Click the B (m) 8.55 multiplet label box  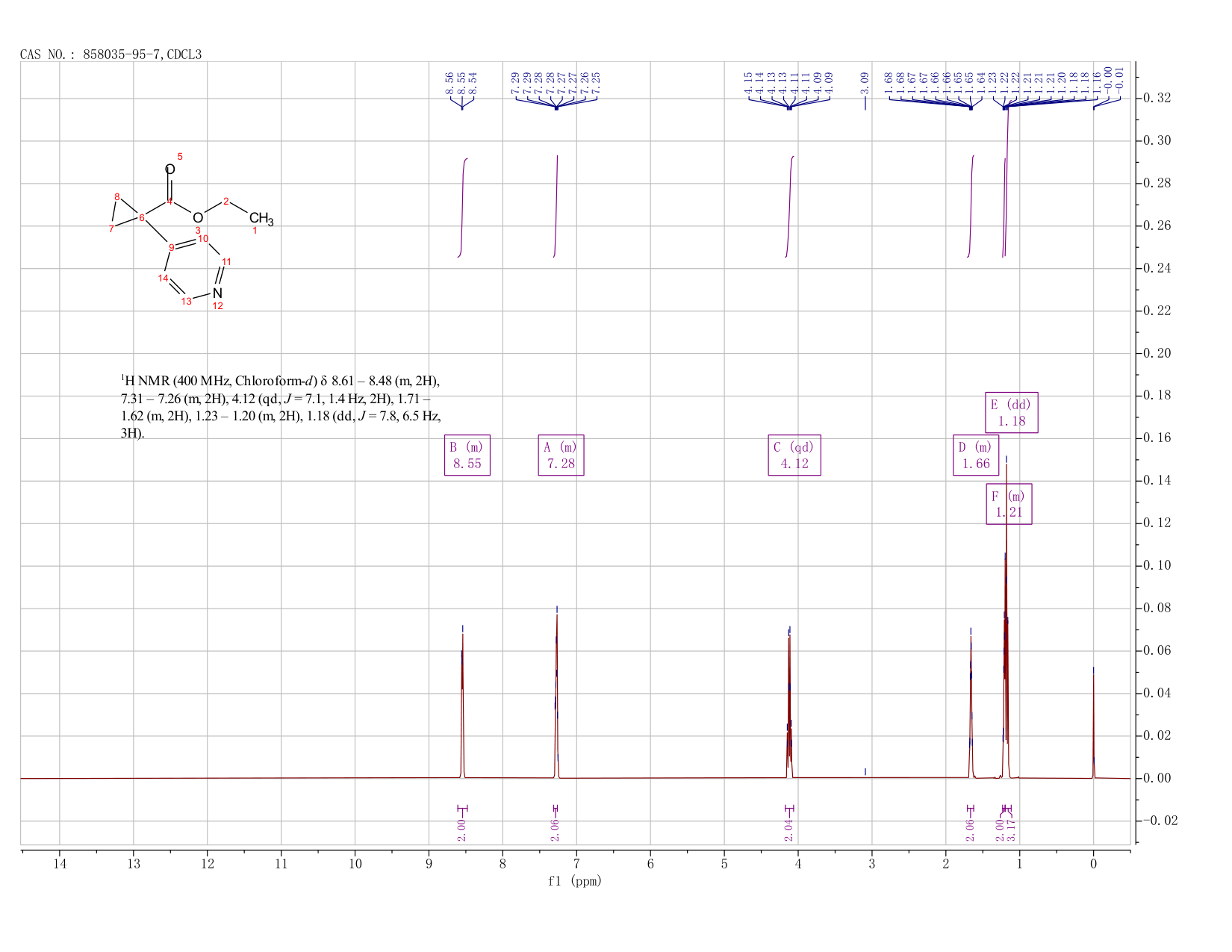pyautogui.click(x=467, y=455)
